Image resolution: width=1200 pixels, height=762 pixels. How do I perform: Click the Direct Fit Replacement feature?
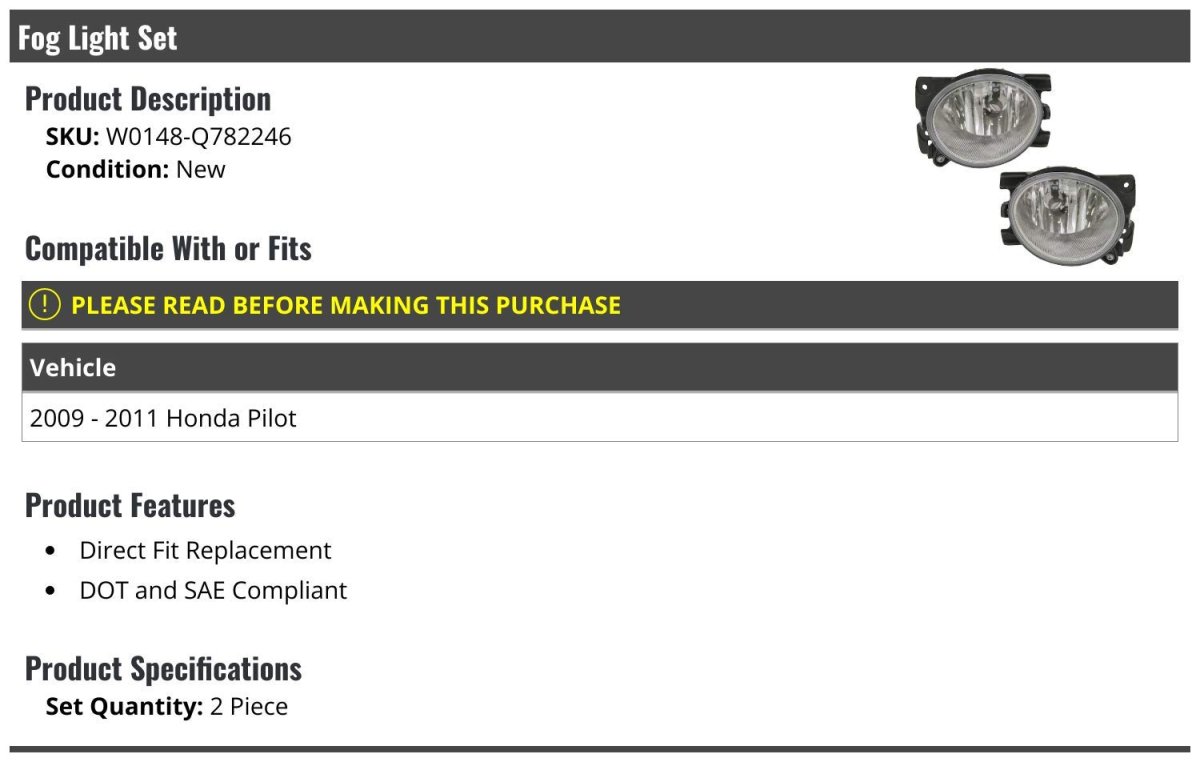point(205,551)
